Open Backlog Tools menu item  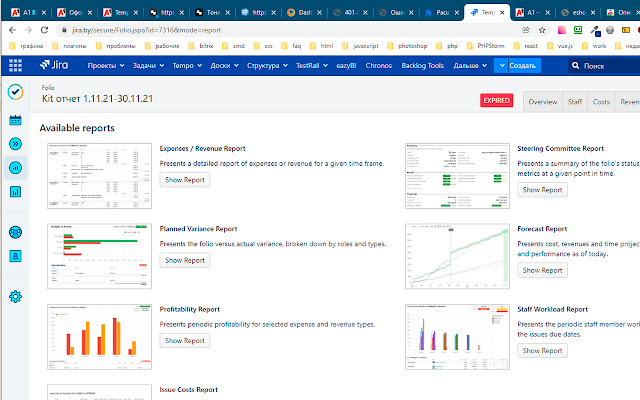422,65
